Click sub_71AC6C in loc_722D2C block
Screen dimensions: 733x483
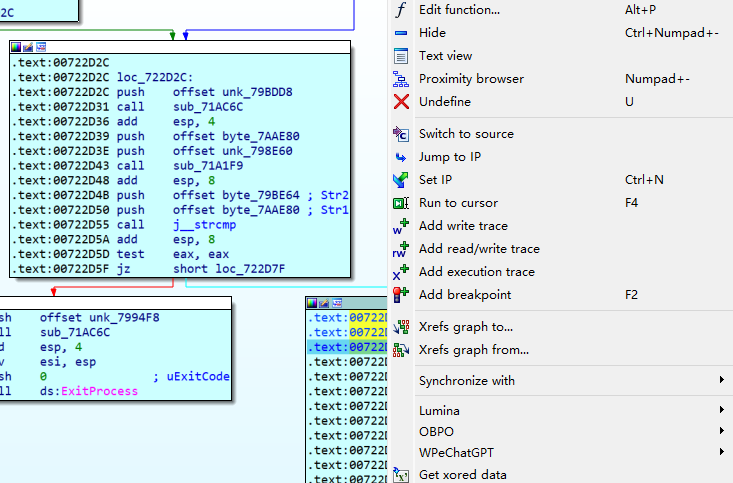208,107
